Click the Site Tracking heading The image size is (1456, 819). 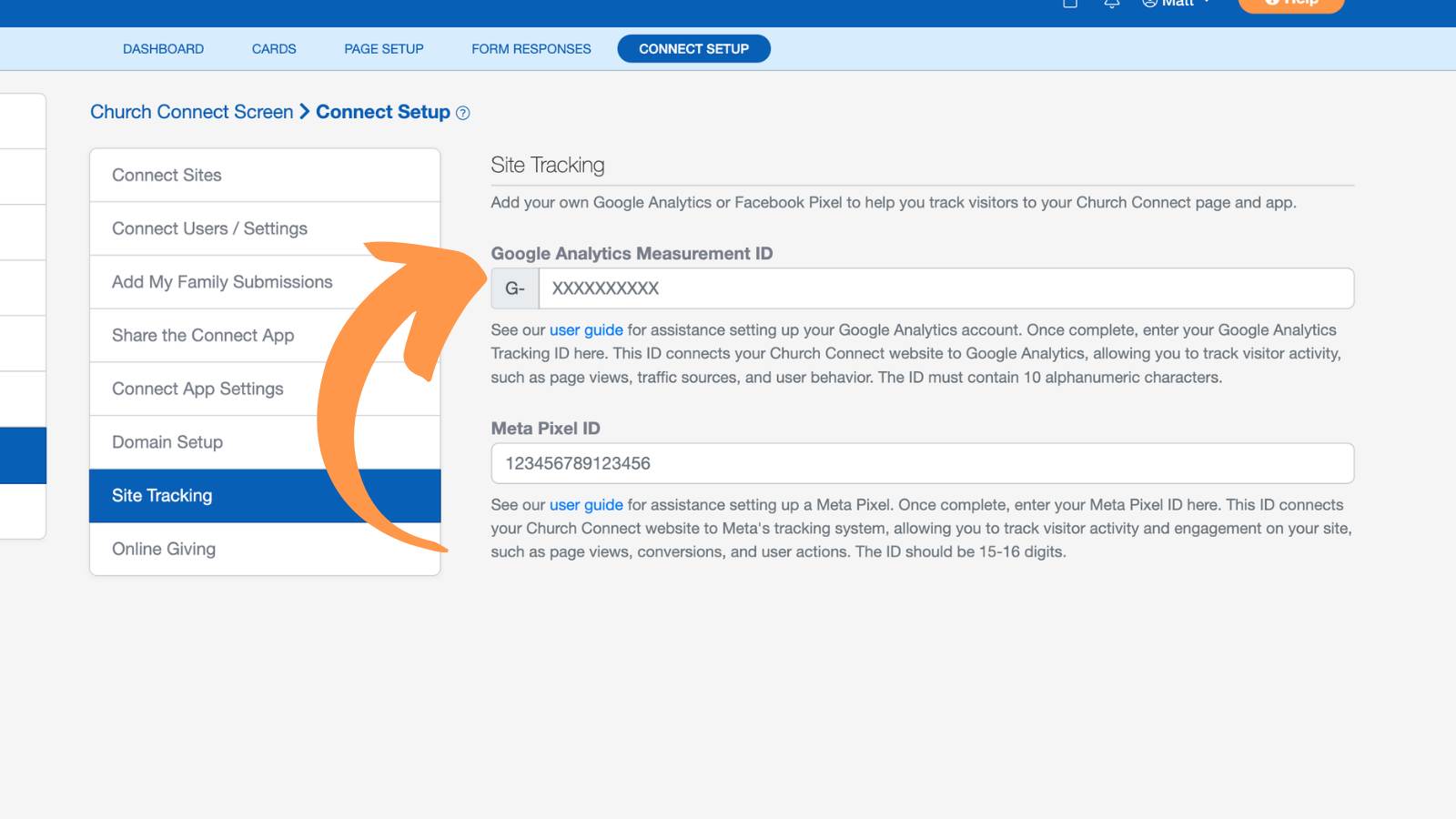(x=548, y=165)
